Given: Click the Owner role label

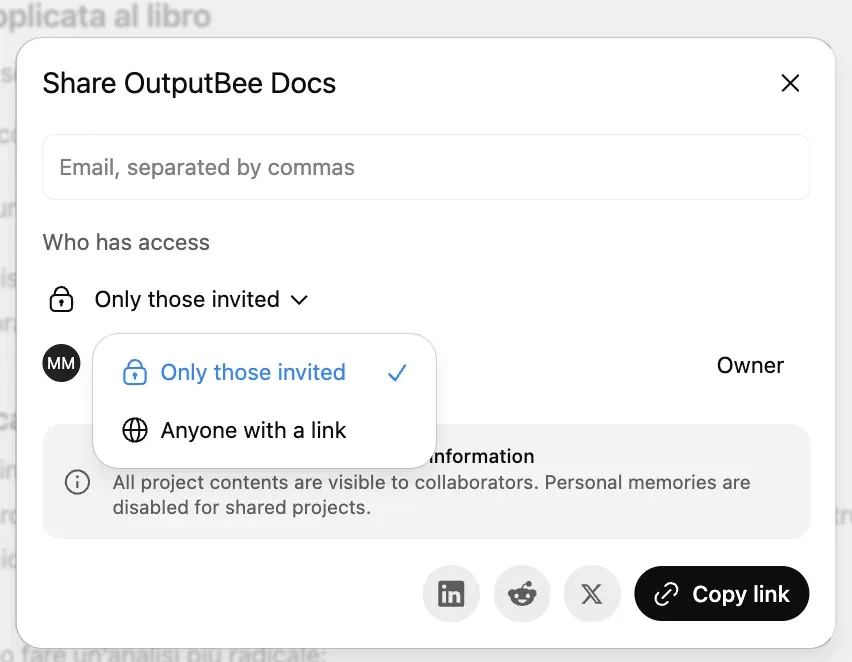Looking at the screenshot, I should (x=750, y=365).
